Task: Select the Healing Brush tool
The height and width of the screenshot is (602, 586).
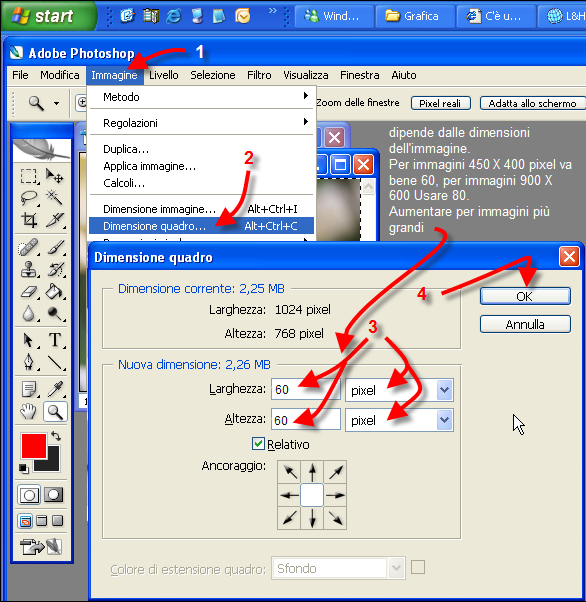Action: 29,247
